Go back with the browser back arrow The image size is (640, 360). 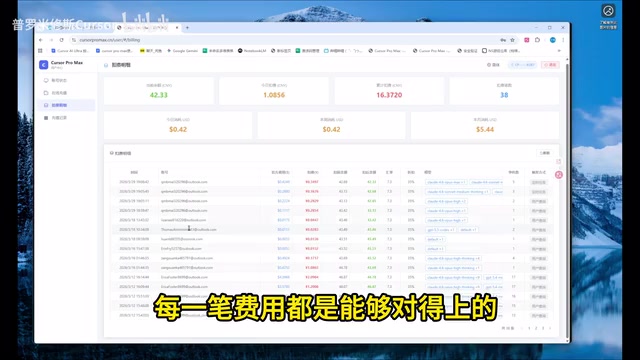coord(40,40)
